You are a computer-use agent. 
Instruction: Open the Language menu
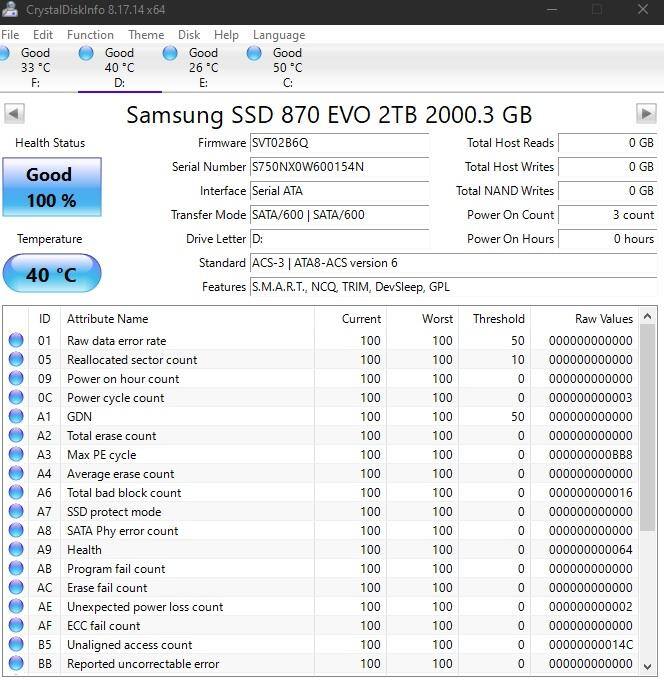279,35
